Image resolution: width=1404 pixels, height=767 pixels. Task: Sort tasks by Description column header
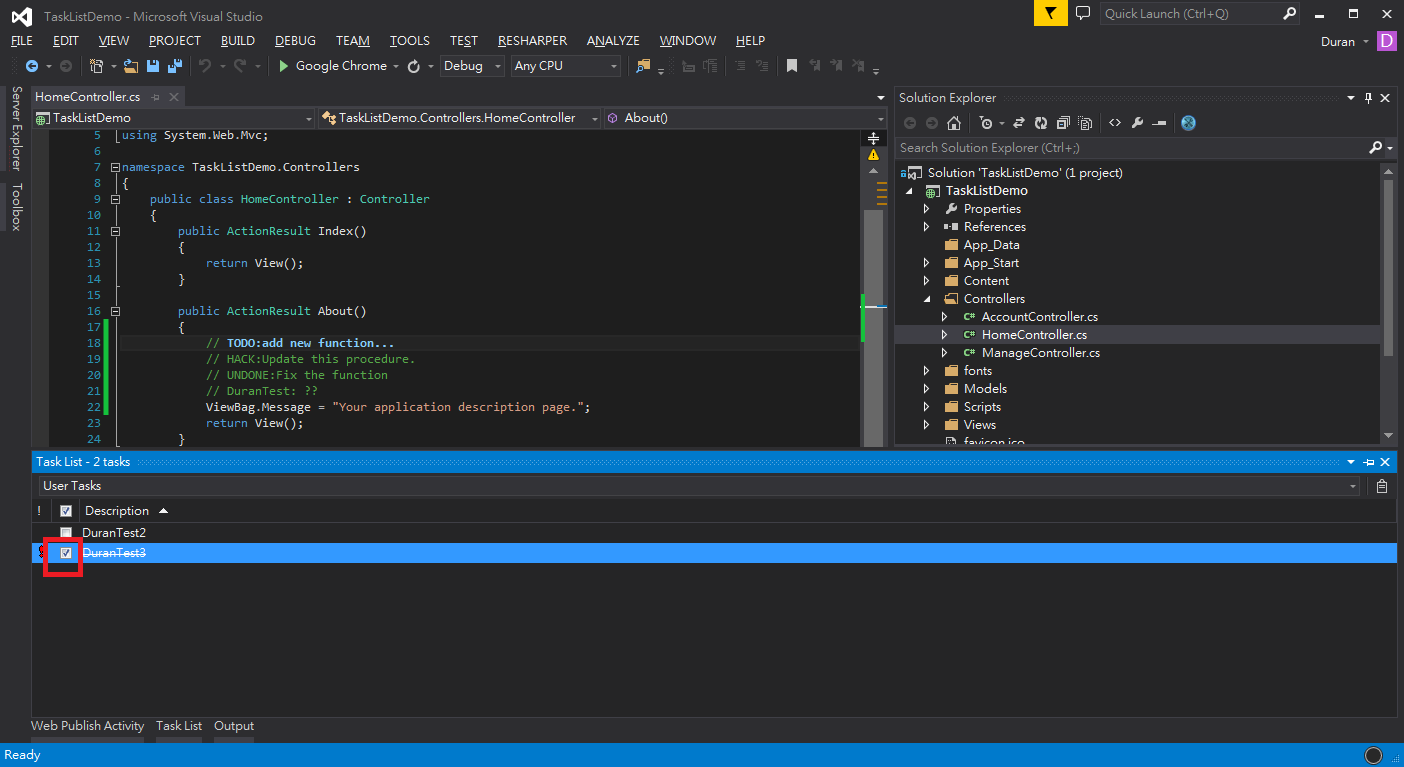tap(117, 511)
